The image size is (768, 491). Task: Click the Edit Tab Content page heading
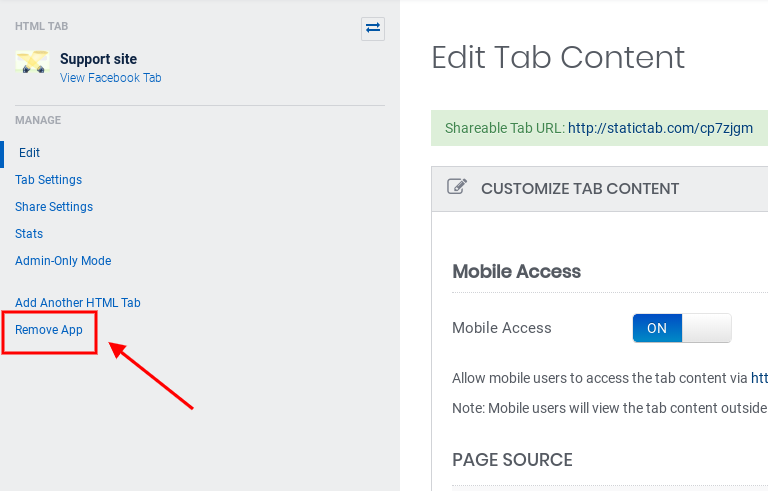tap(558, 57)
